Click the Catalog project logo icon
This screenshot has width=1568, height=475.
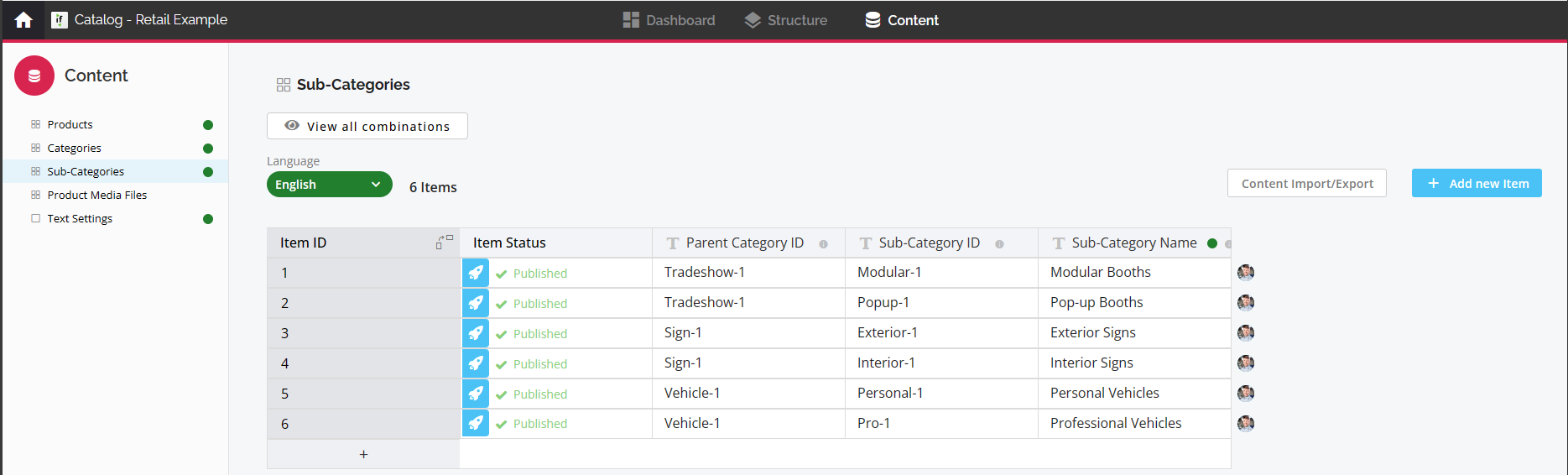(x=60, y=20)
